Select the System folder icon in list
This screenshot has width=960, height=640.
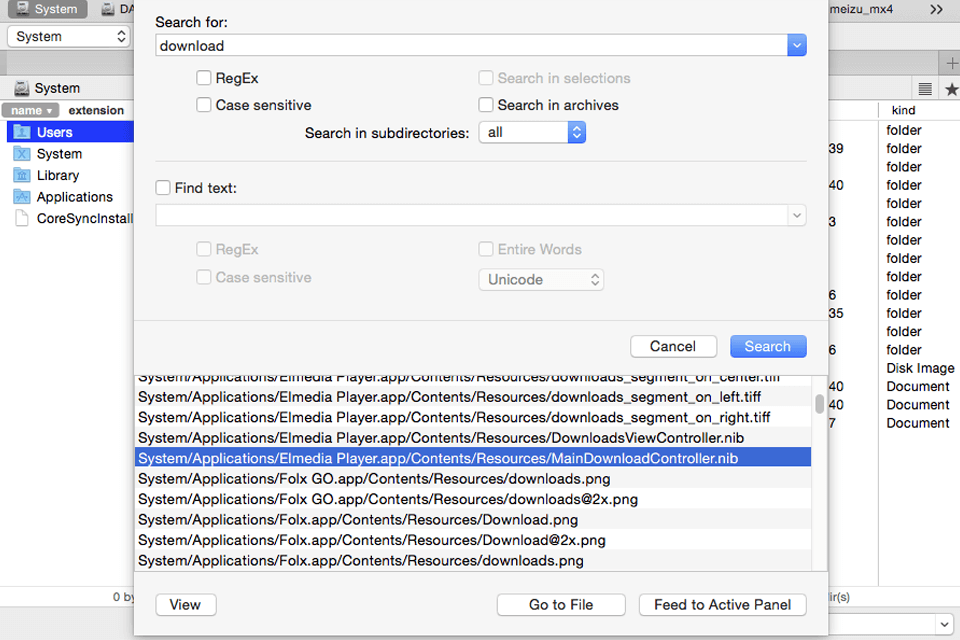(x=21, y=154)
